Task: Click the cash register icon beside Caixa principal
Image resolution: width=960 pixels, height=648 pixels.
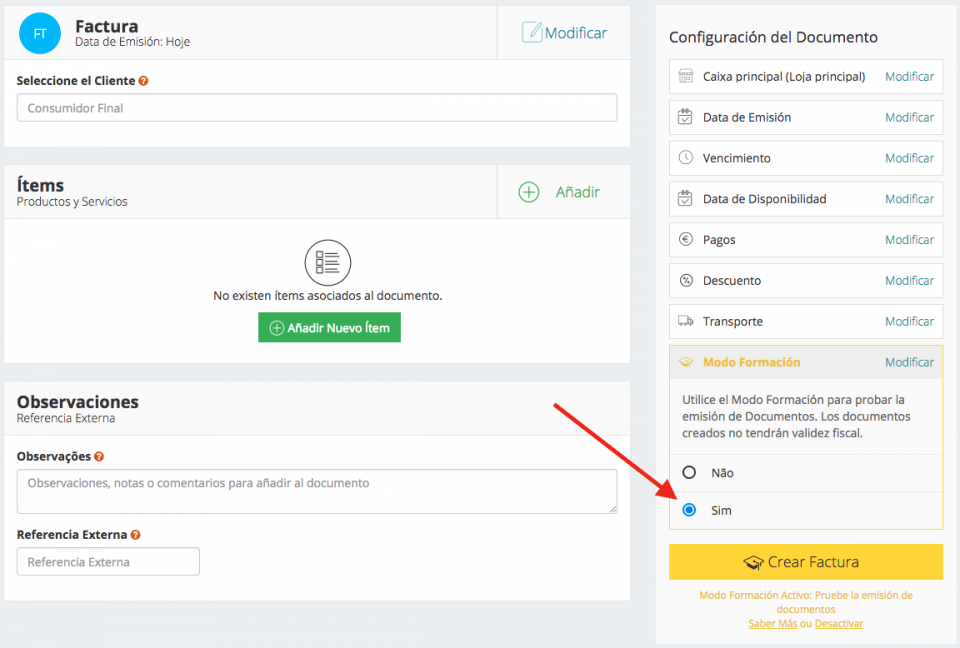Action: pyautogui.click(x=686, y=76)
